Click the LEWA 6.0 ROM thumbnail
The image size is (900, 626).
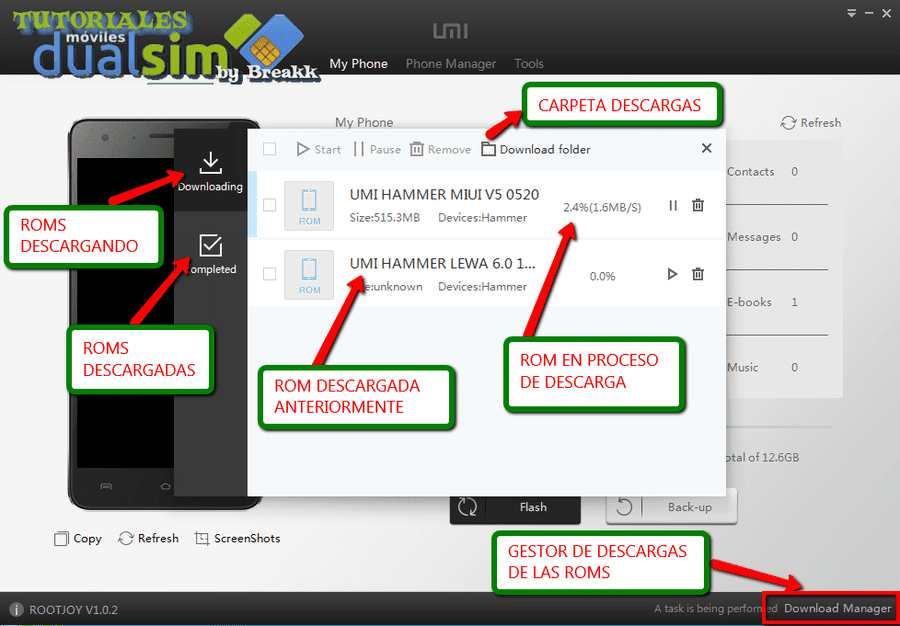309,275
